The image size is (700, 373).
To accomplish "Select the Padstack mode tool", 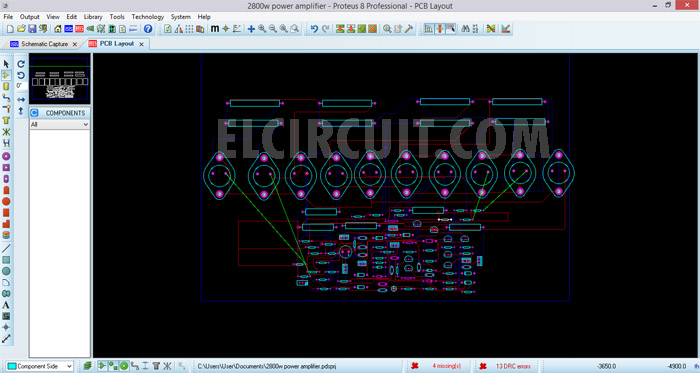I will 6,235.
